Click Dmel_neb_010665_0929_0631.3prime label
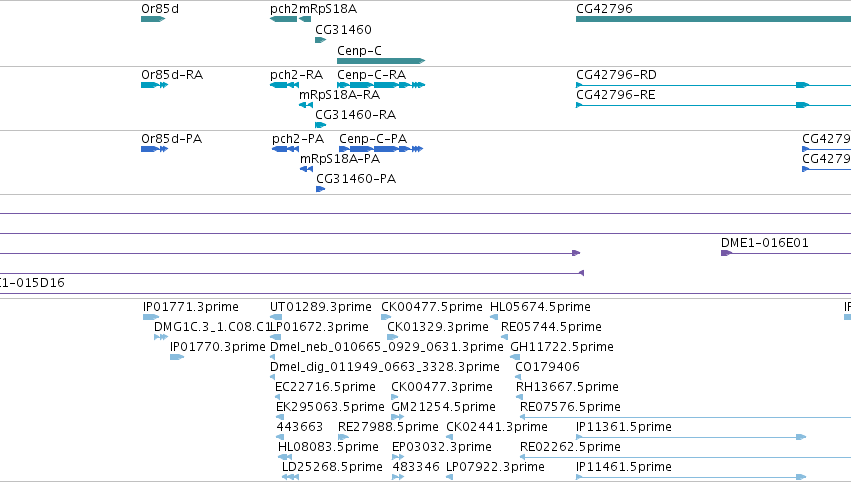Image resolution: width=851 pixels, height=482 pixels. tap(386, 347)
